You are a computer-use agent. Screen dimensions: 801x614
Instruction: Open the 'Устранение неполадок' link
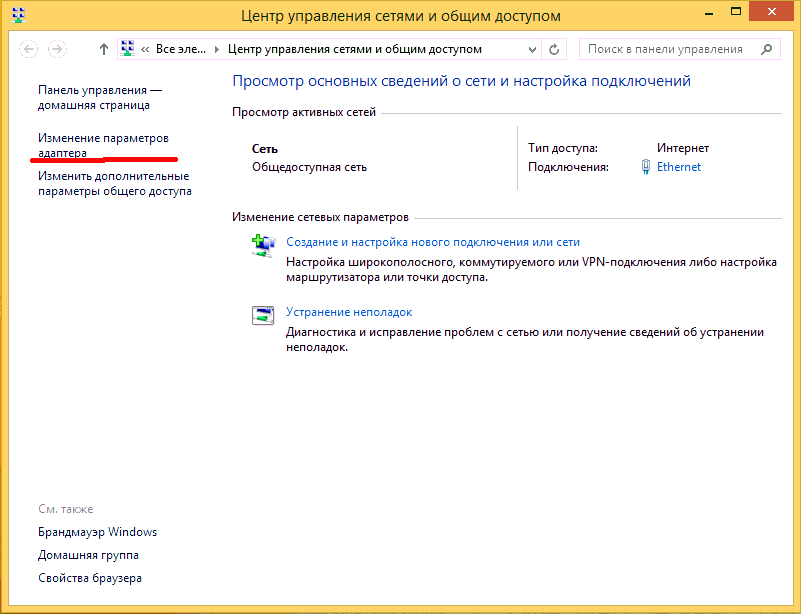(349, 312)
